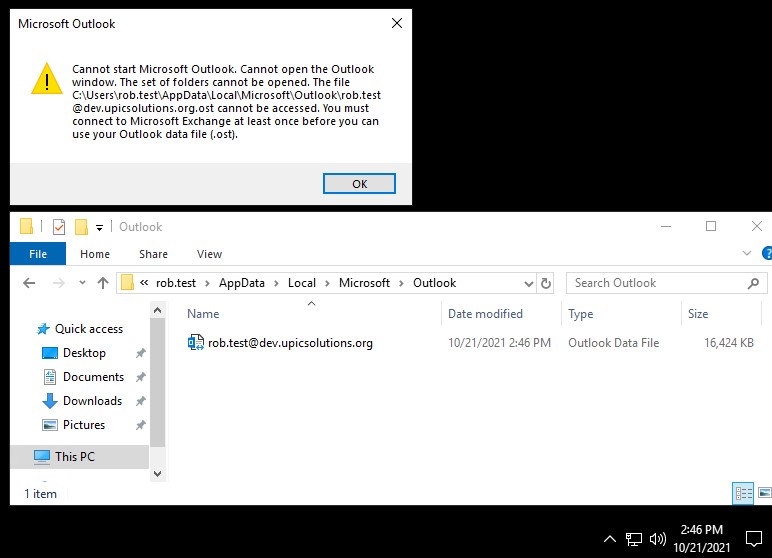This screenshot has height=558, width=772.
Task: Open the volume tray icon
Action: [657, 539]
